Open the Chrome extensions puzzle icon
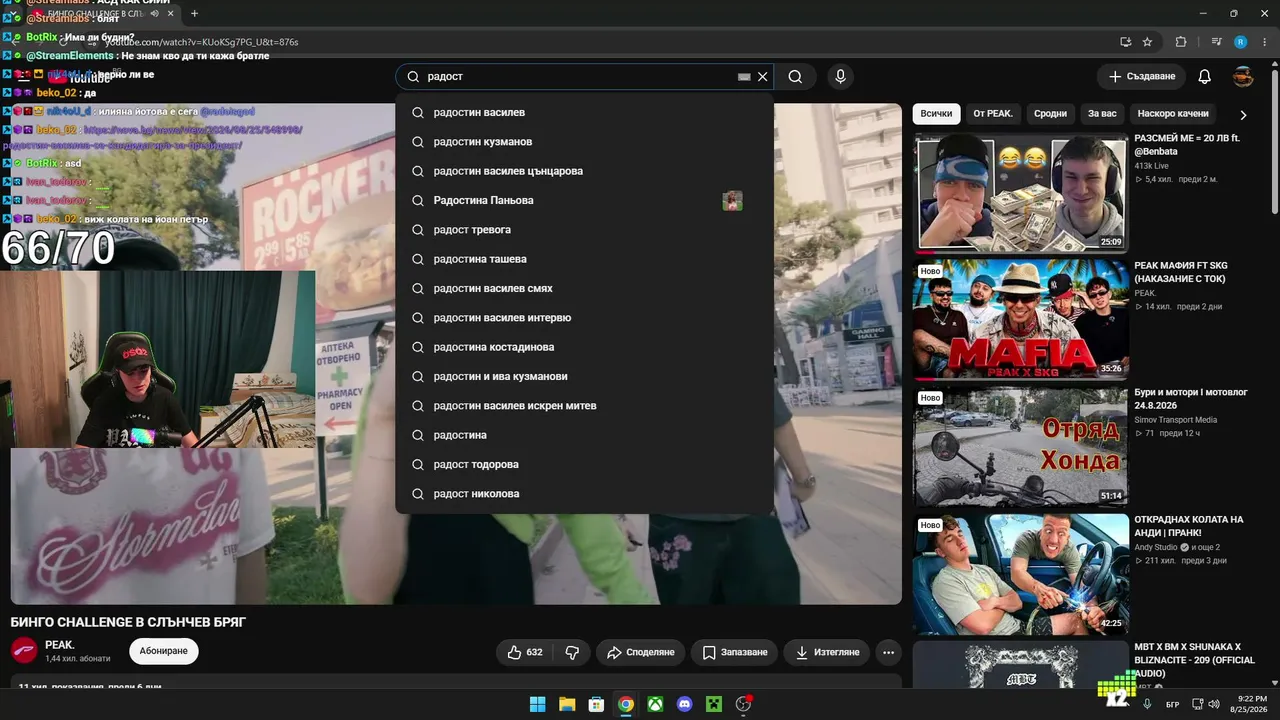The image size is (1280, 720). point(1181,42)
